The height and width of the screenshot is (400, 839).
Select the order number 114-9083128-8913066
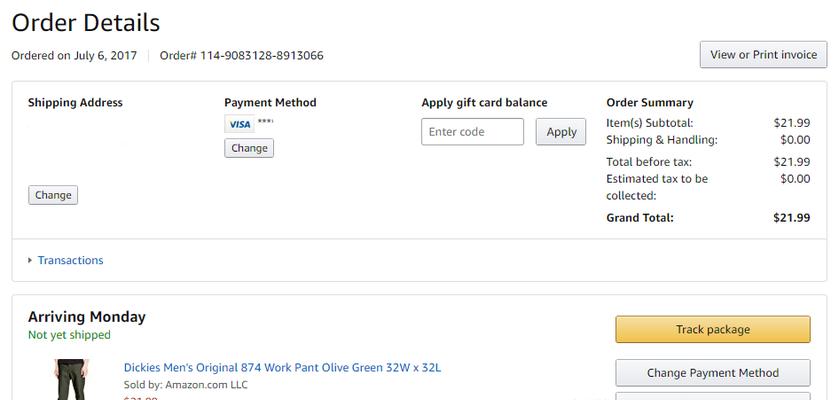pos(262,56)
